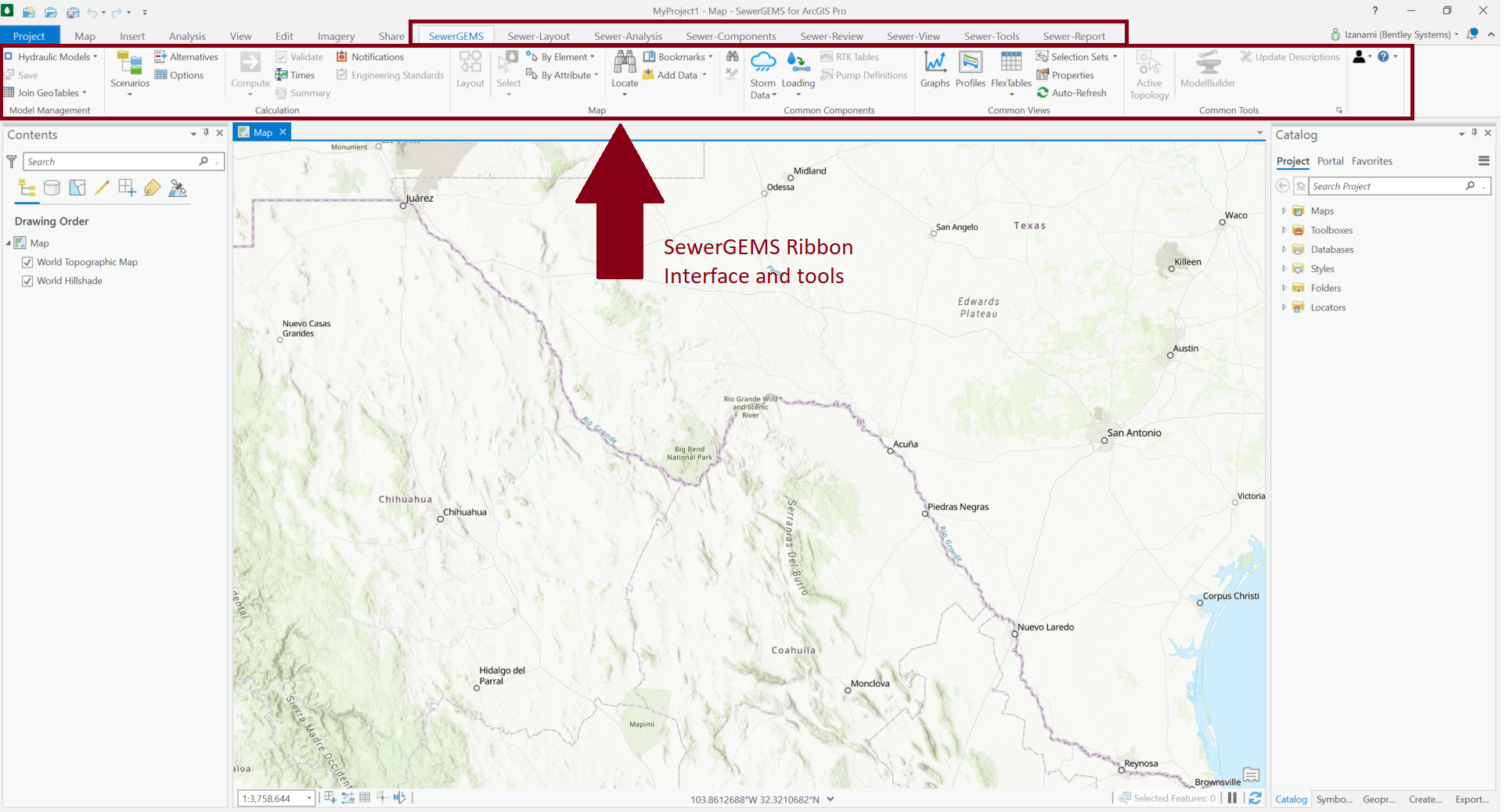Screen dimensions: 1506x812
Task: Open the Sewer-Components tab
Action: click(731, 36)
